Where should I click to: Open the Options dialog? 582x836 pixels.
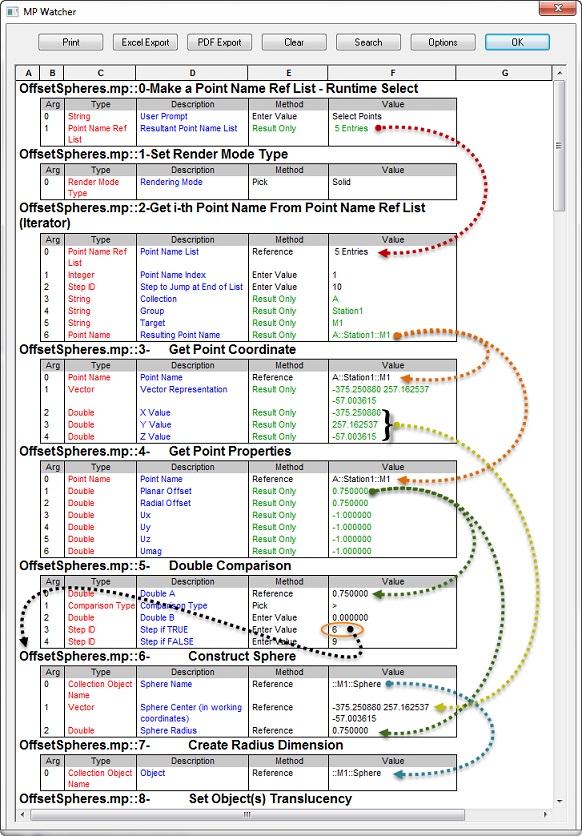coord(443,42)
